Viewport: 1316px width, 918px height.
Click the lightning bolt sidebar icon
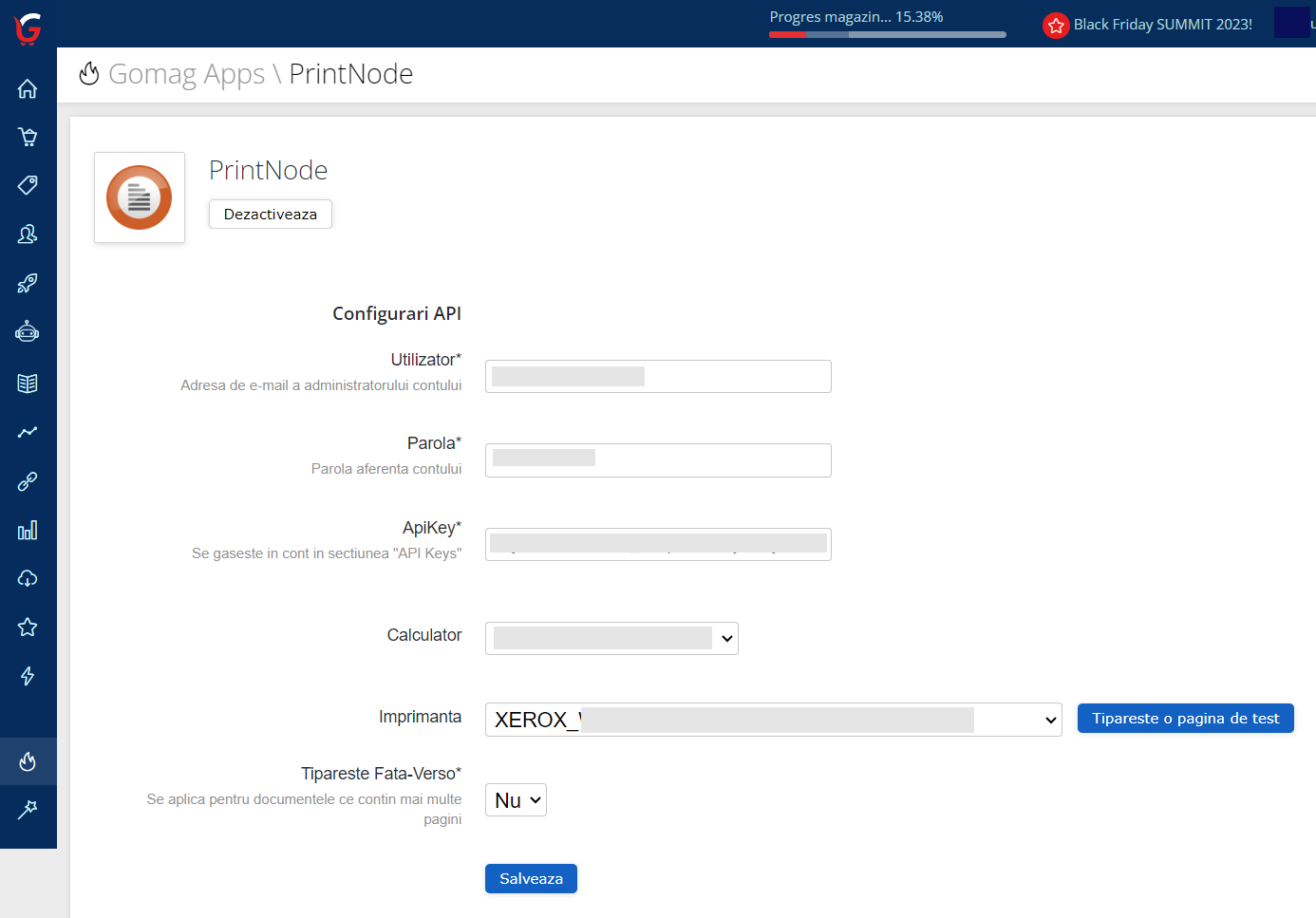(x=28, y=676)
